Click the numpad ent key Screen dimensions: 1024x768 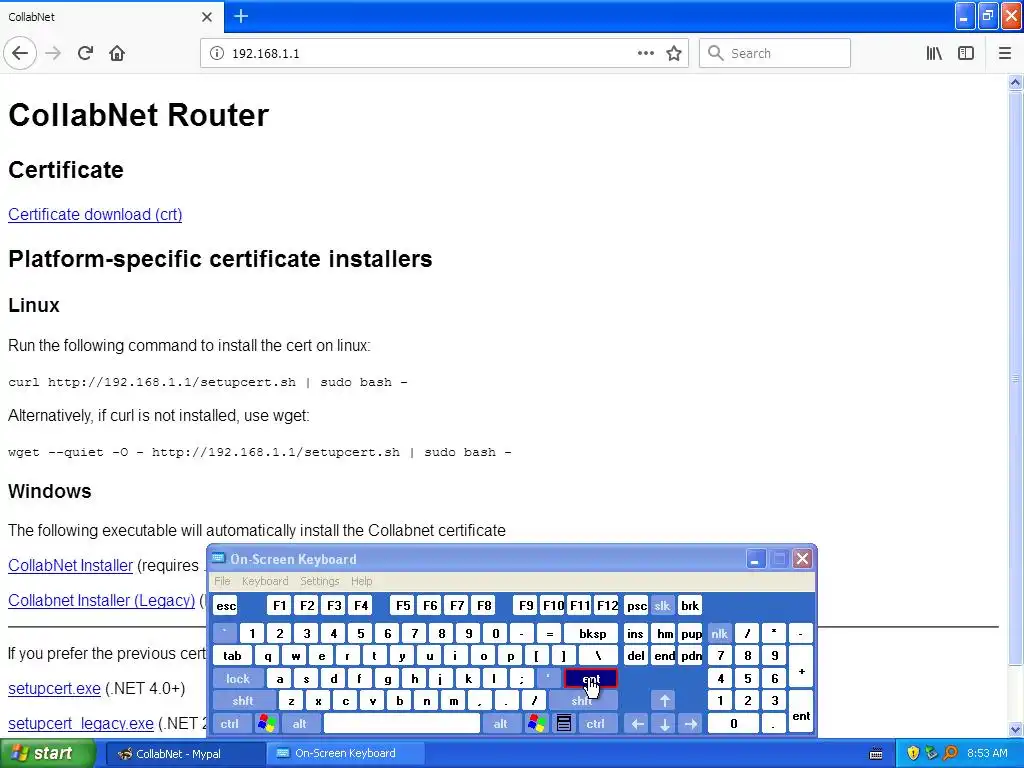(x=801, y=712)
